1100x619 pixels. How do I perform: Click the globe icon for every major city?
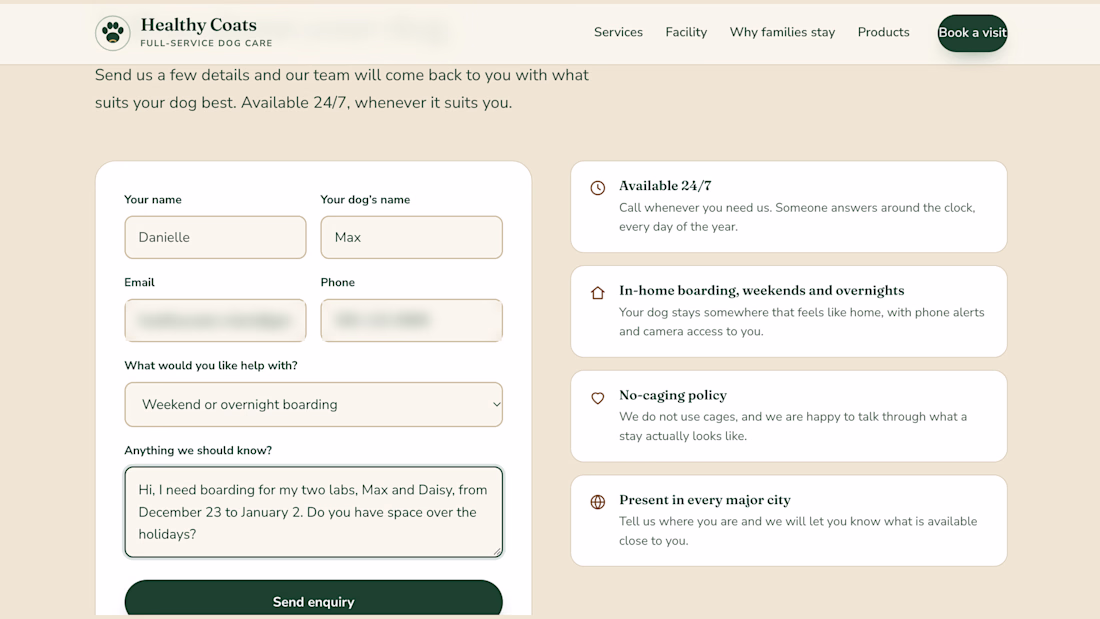click(x=598, y=502)
